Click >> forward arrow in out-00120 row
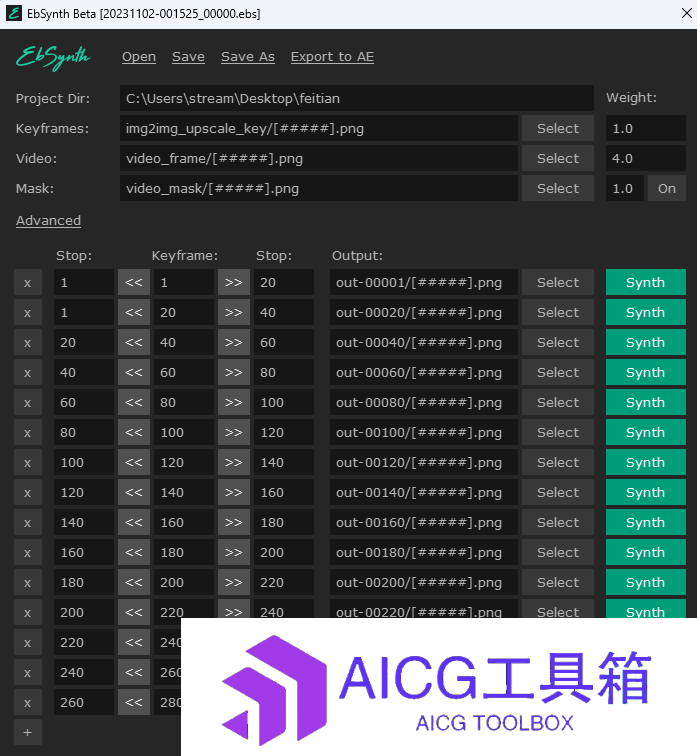This screenshot has height=756, width=697. (234, 462)
